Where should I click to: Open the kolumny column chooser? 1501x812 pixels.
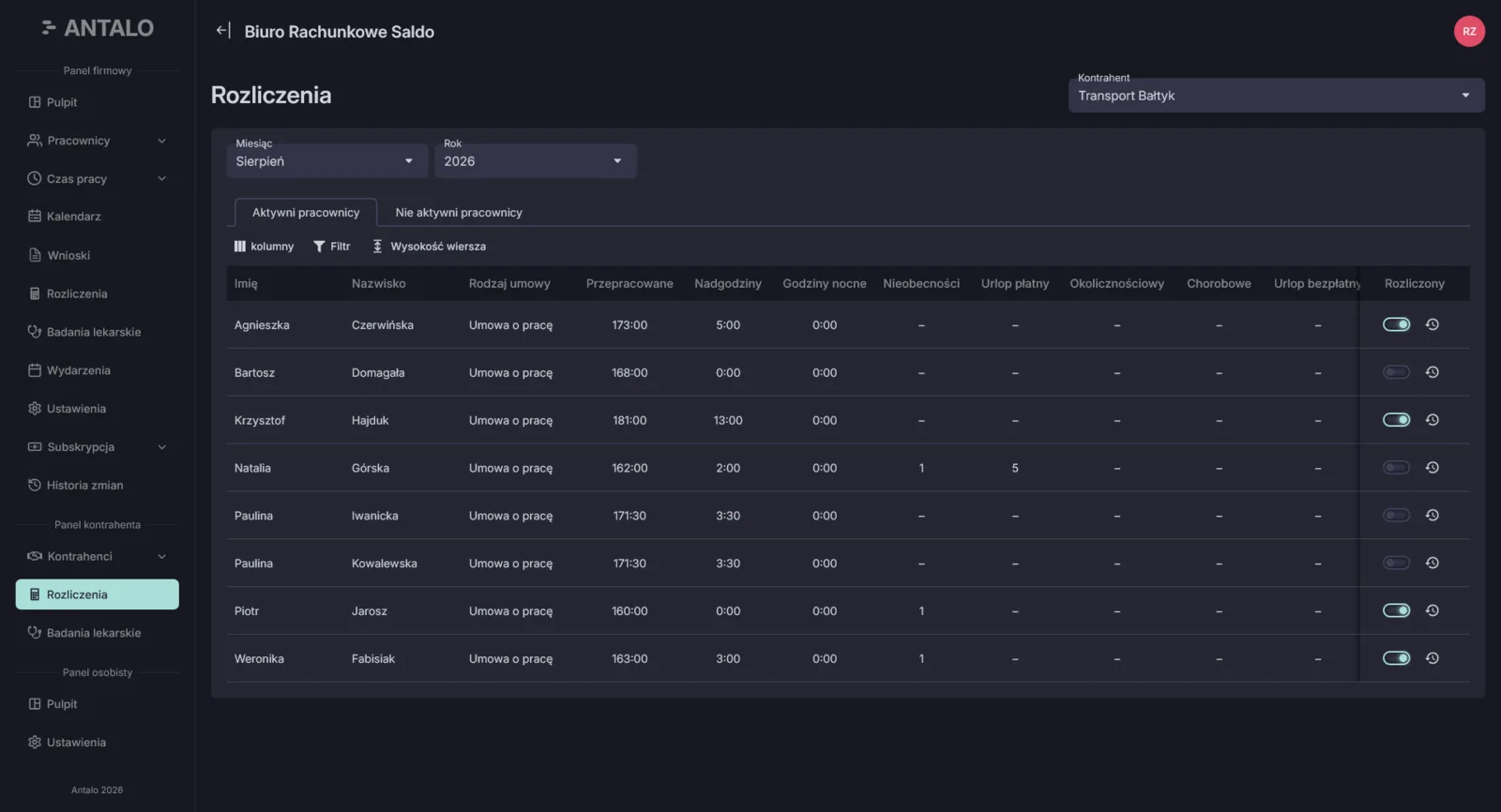tap(264, 247)
